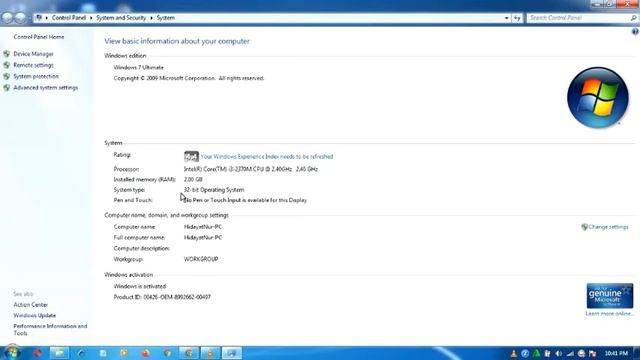The image size is (640, 360).
Task: Expand breadcrumb arrow after Control Panel
Action: [91, 18]
